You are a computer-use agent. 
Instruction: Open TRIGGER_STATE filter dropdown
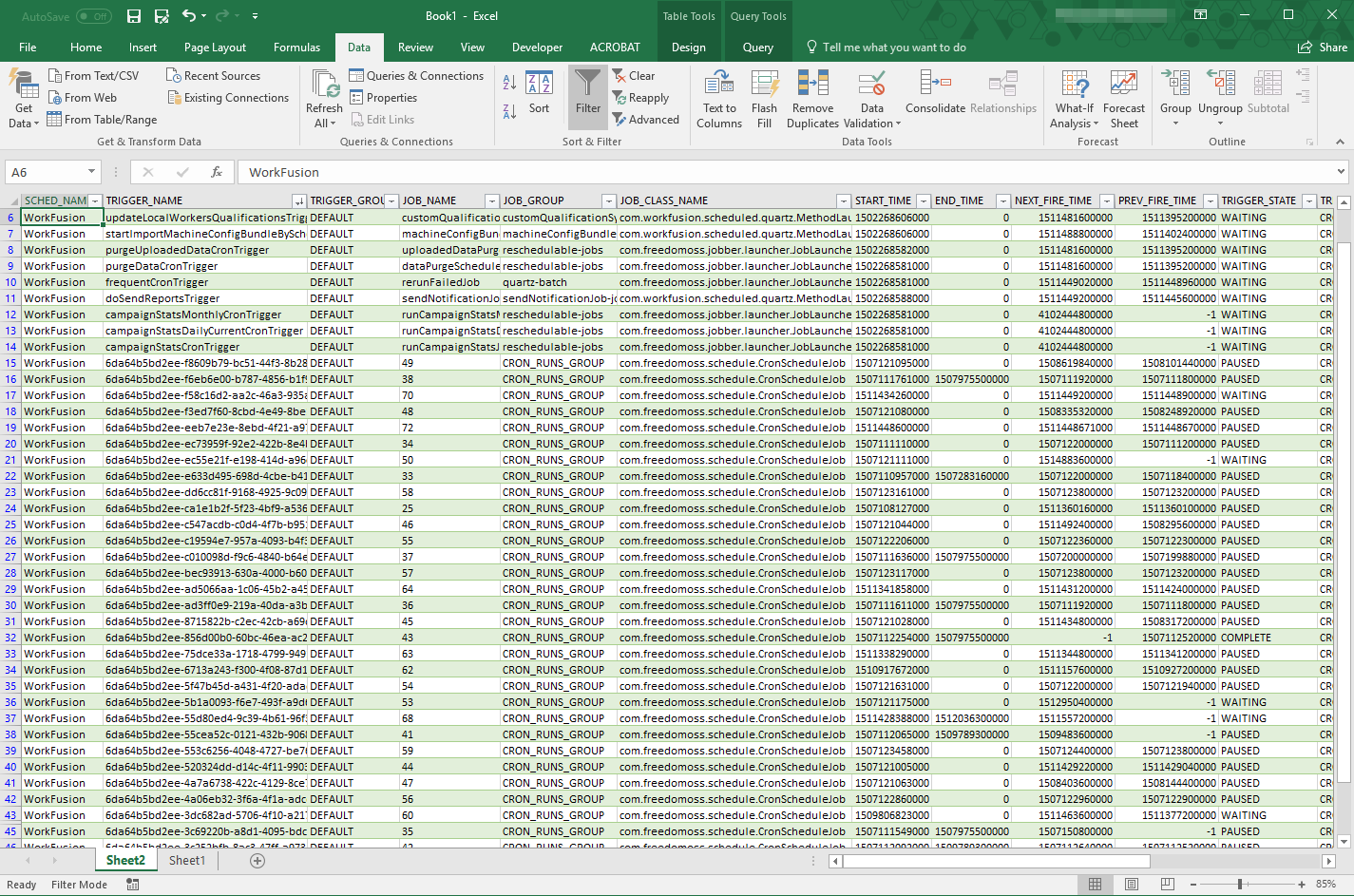pos(1309,200)
